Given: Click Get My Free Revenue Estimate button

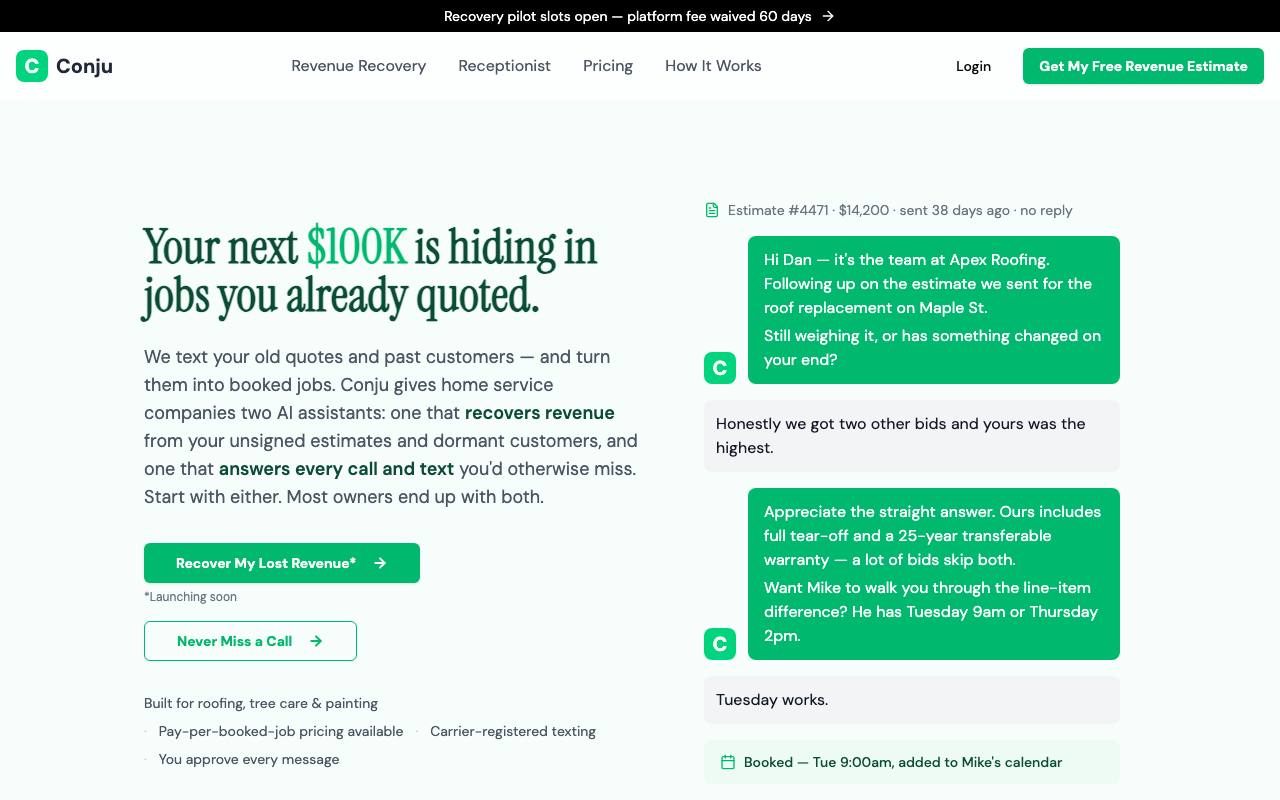Looking at the screenshot, I should click(1143, 66).
